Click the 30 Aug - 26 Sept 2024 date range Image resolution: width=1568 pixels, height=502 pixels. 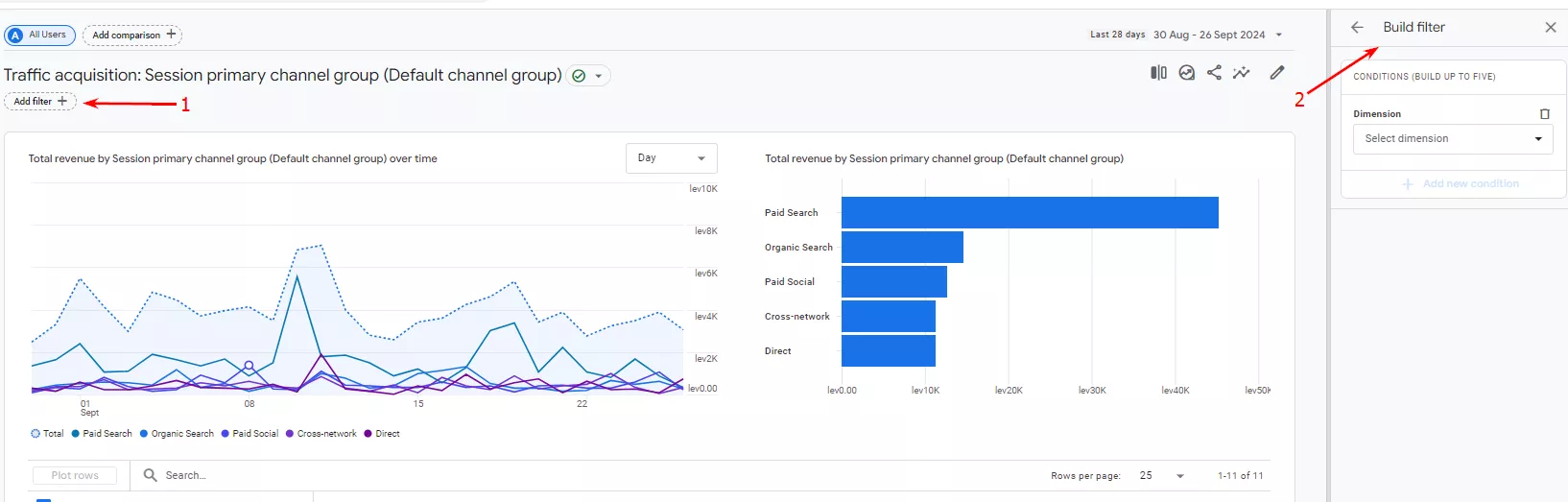coord(1209,35)
